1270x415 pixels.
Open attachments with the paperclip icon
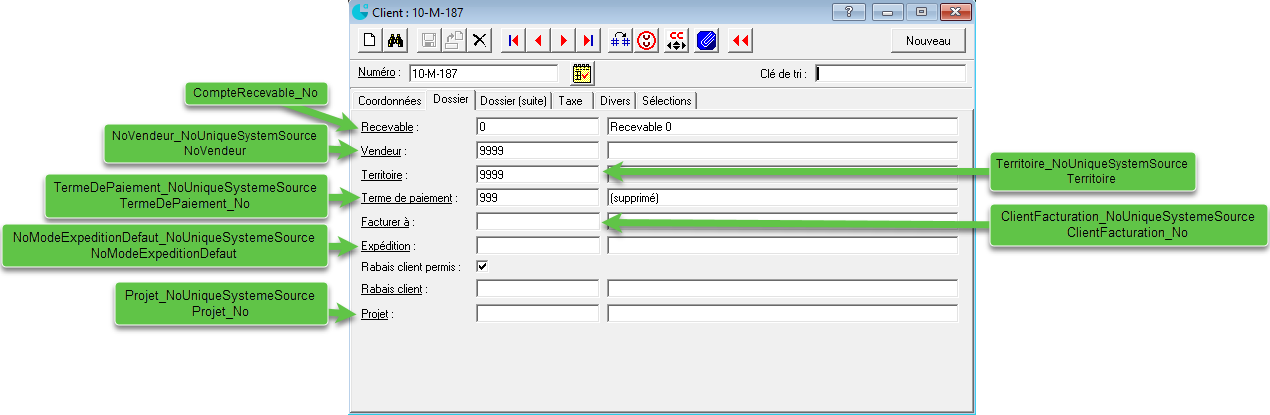(x=706, y=41)
